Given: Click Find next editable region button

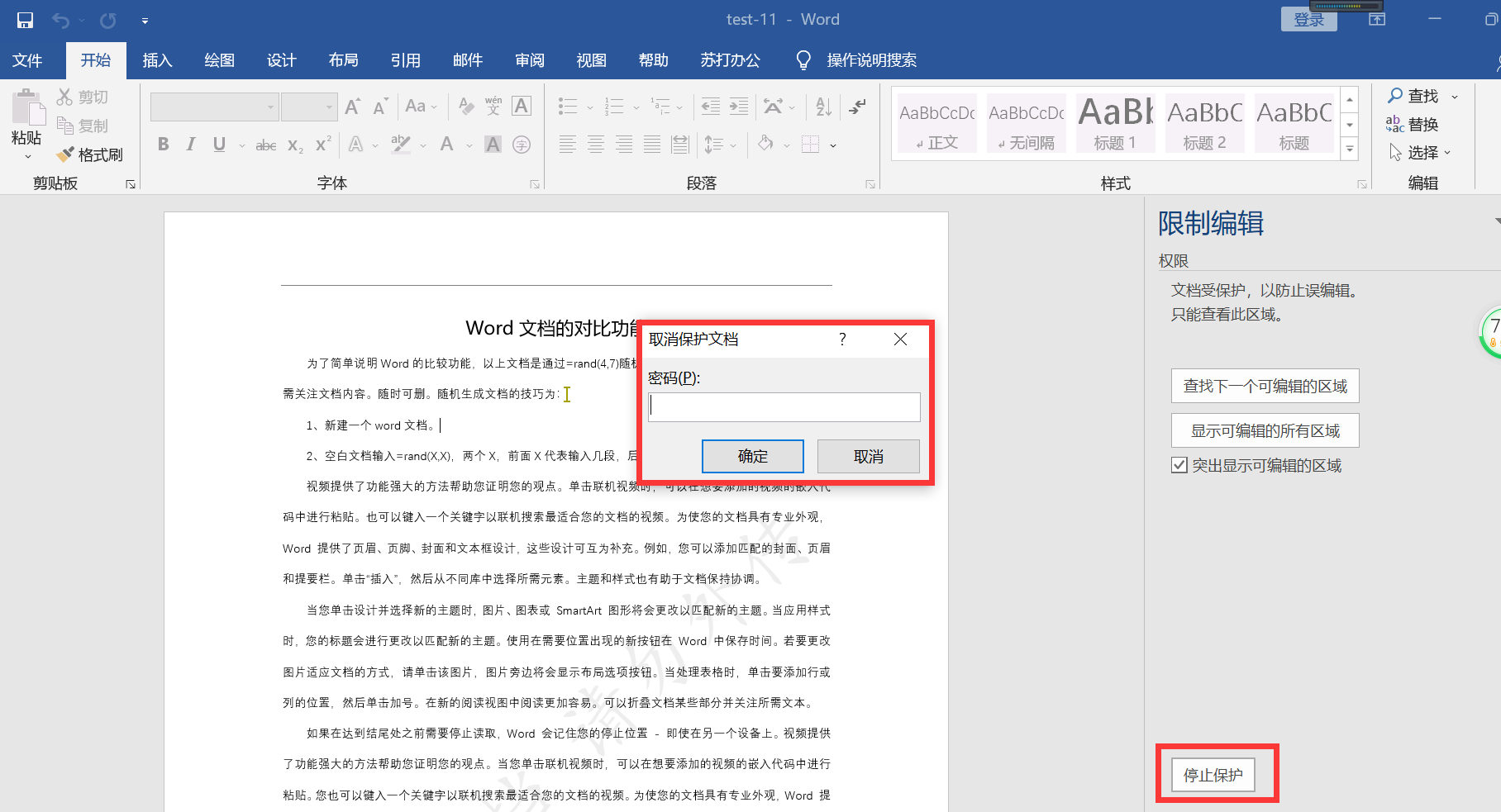Looking at the screenshot, I should tap(1265, 386).
